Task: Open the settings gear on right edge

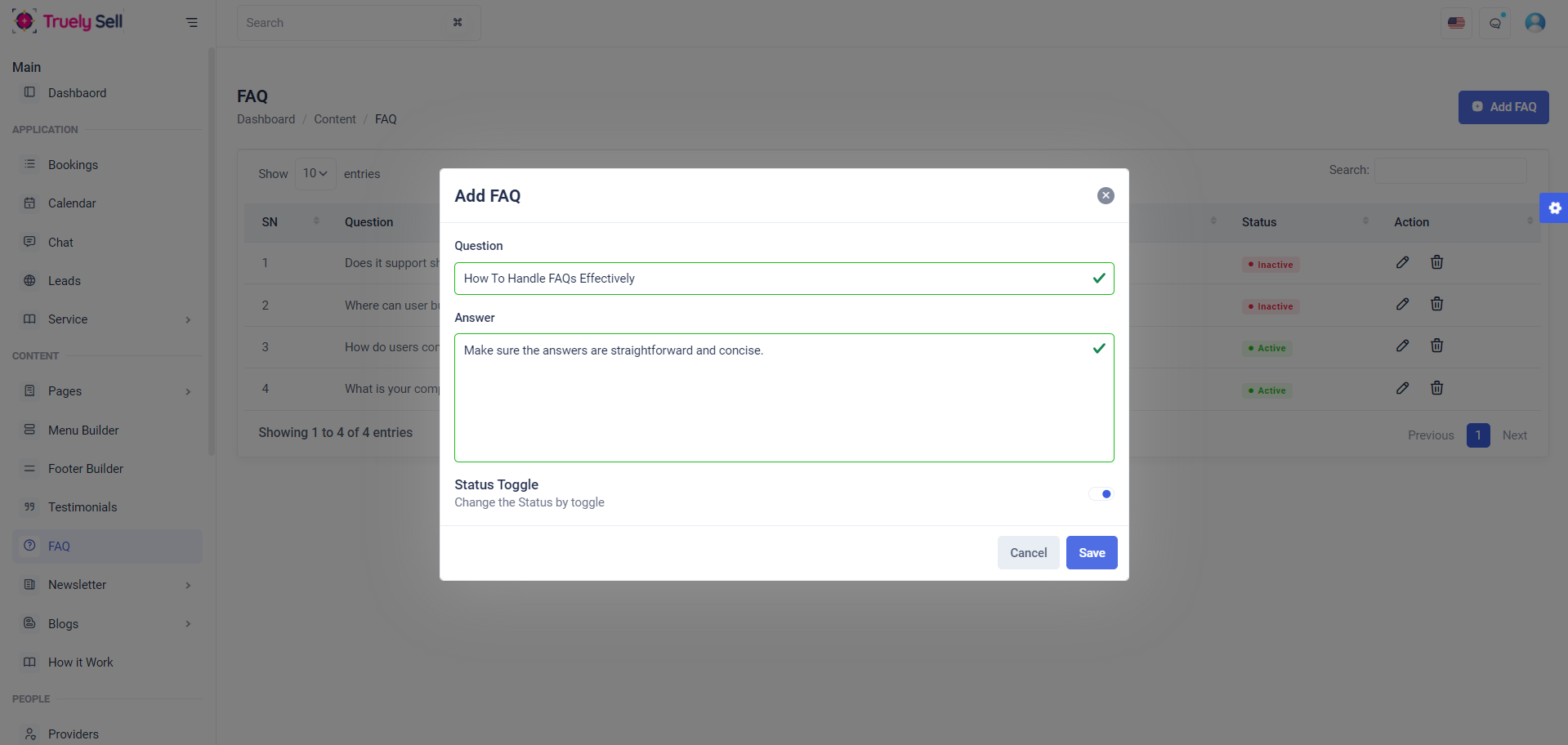Action: (1555, 207)
